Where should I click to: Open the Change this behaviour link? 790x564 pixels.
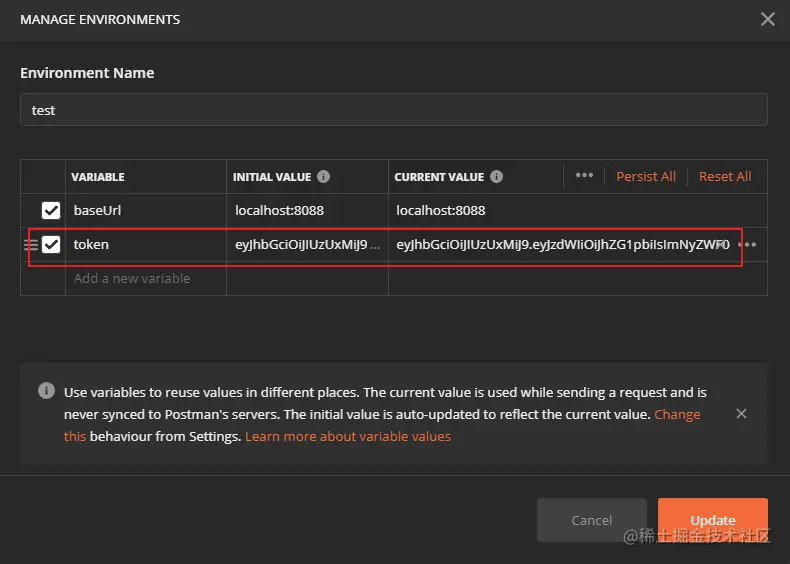tap(677, 414)
